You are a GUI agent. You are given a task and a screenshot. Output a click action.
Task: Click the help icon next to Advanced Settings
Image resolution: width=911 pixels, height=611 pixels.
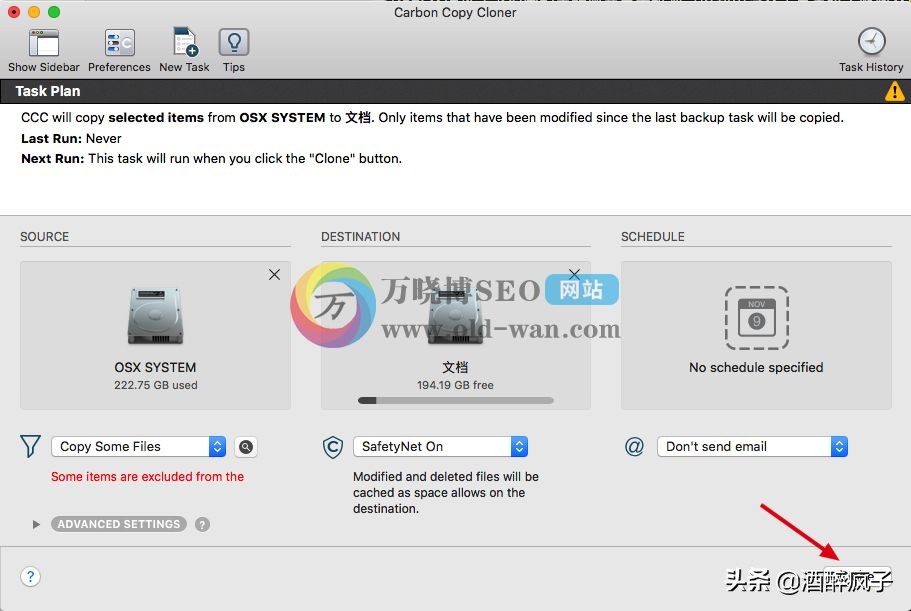click(x=203, y=524)
